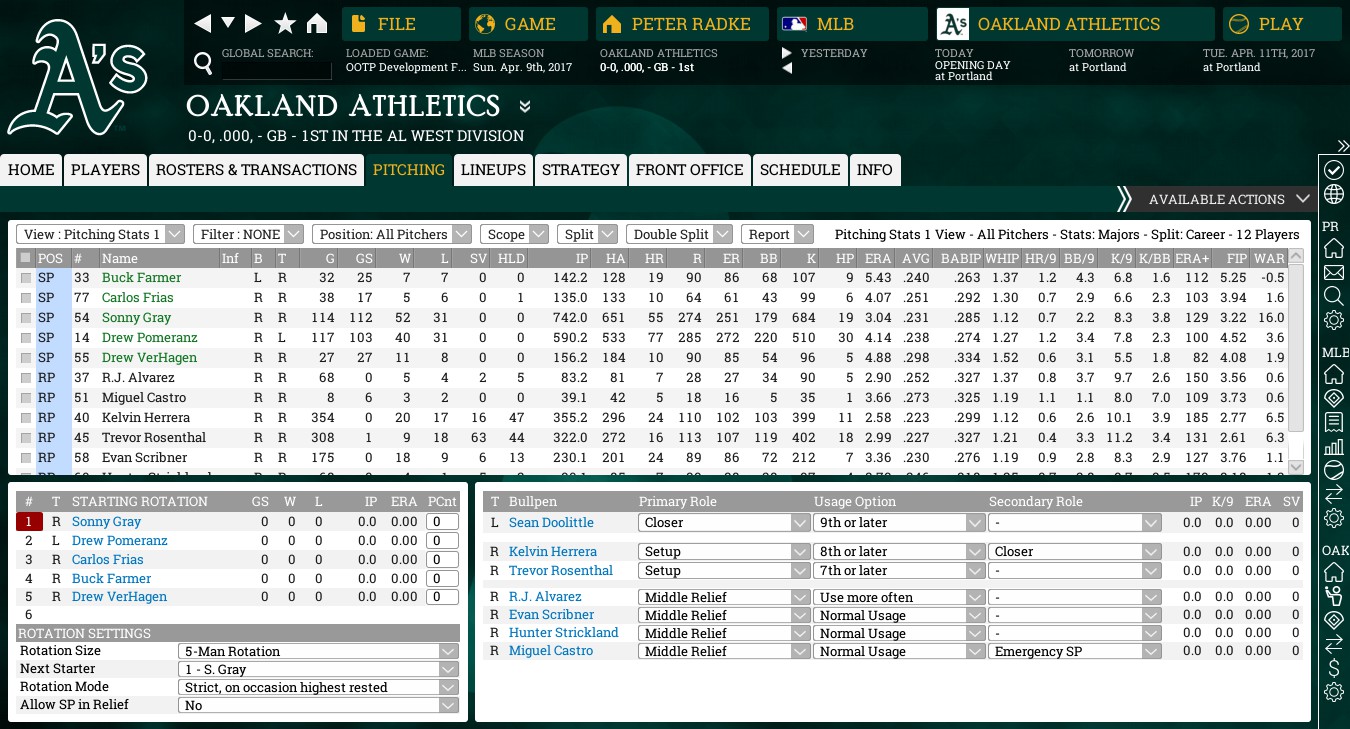Screen dimensions: 1350x729
Task: Go forward with the right arrow navigation icon
Action: tap(253, 23)
